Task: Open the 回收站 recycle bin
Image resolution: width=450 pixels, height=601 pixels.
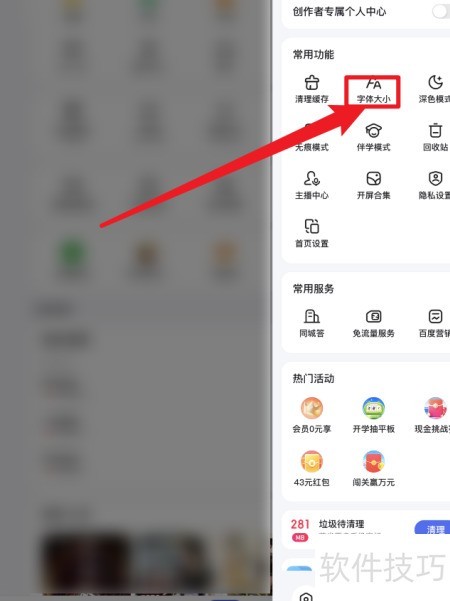Action: tap(435, 138)
